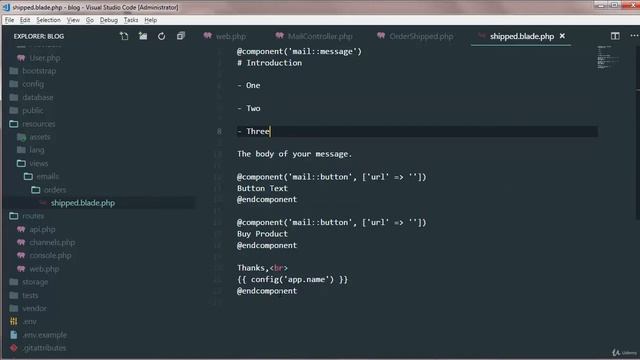Switch to the OrderShipped.php tab
The height and width of the screenshot is (360, 640).
(x=421, y=36)
